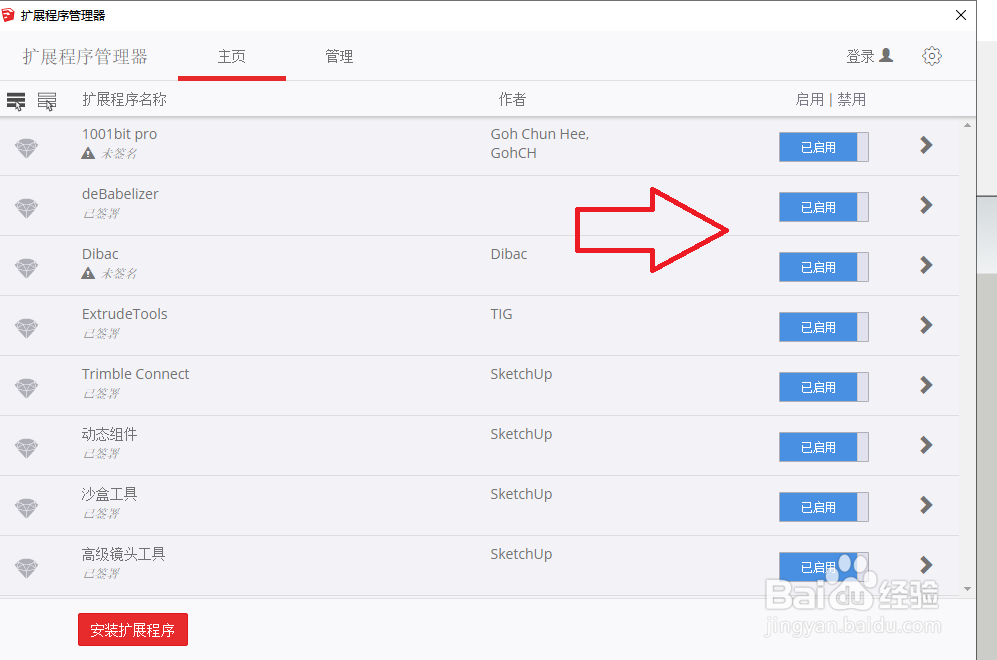Click the unsigned warning icon under 1001bit pro
This screenshot has width=997, height=660.
click(88, 153)
